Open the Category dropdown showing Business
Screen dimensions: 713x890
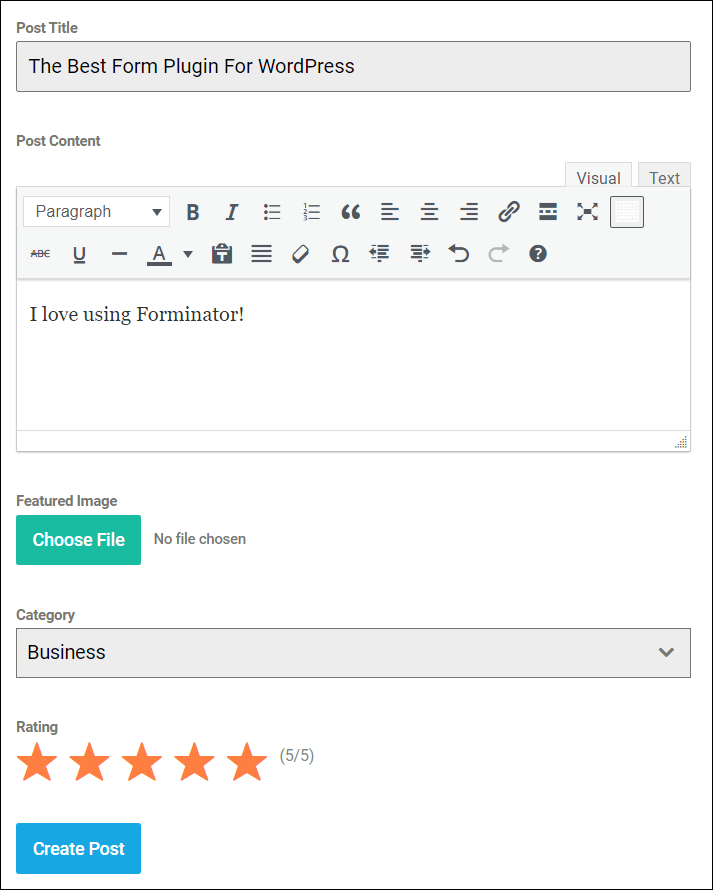pyautogui.click(x=353, y=653)
